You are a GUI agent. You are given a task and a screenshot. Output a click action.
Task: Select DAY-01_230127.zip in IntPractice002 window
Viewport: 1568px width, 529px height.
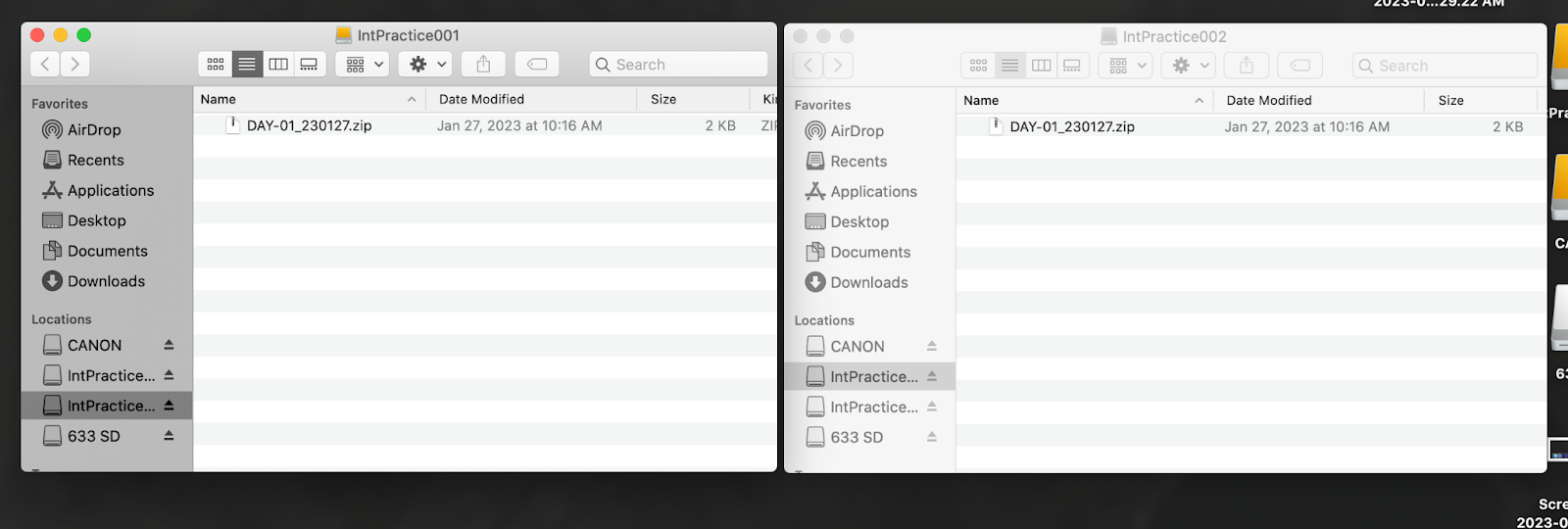tap(1072, 126)
